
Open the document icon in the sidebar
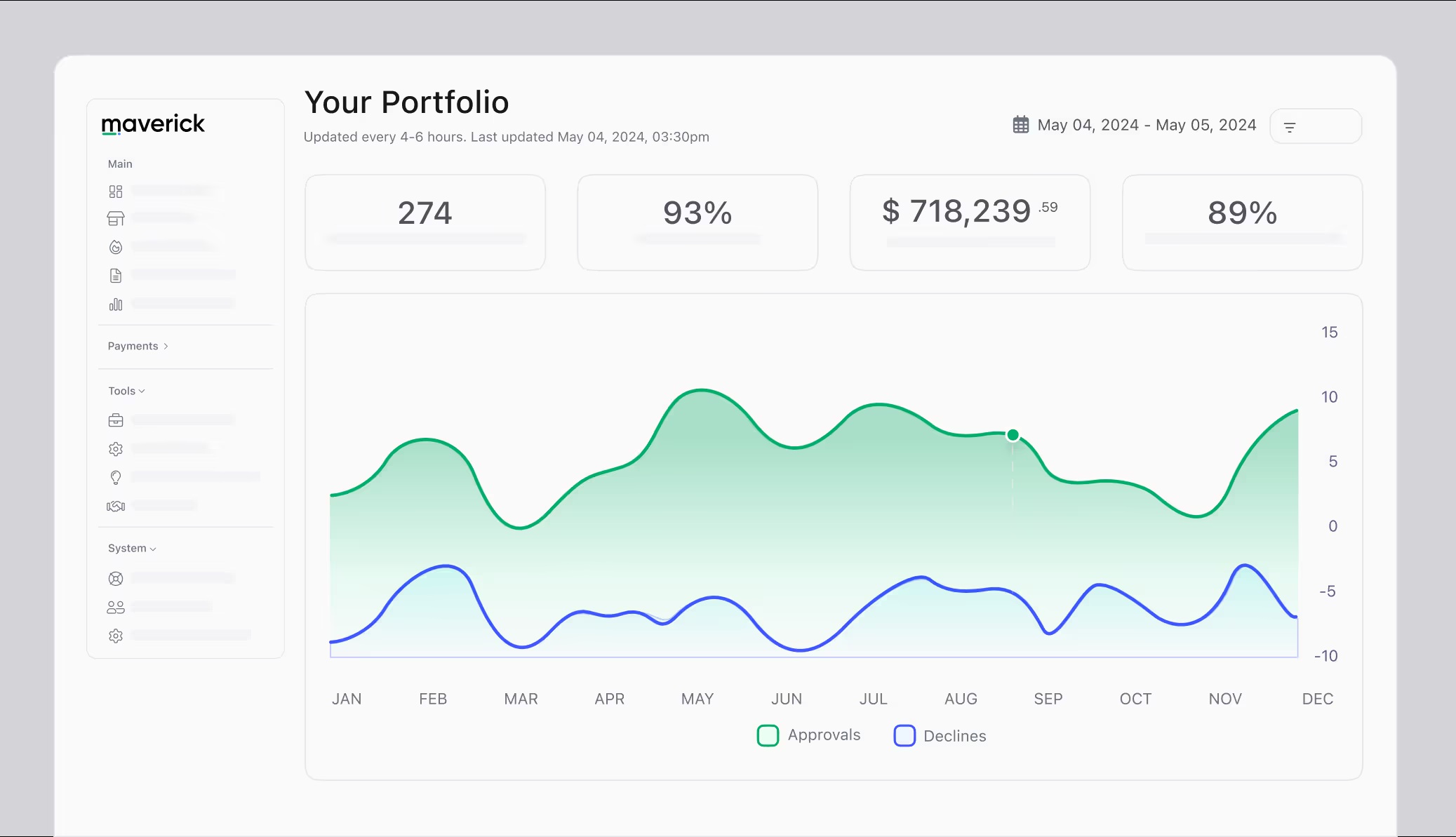pos(116,276)
